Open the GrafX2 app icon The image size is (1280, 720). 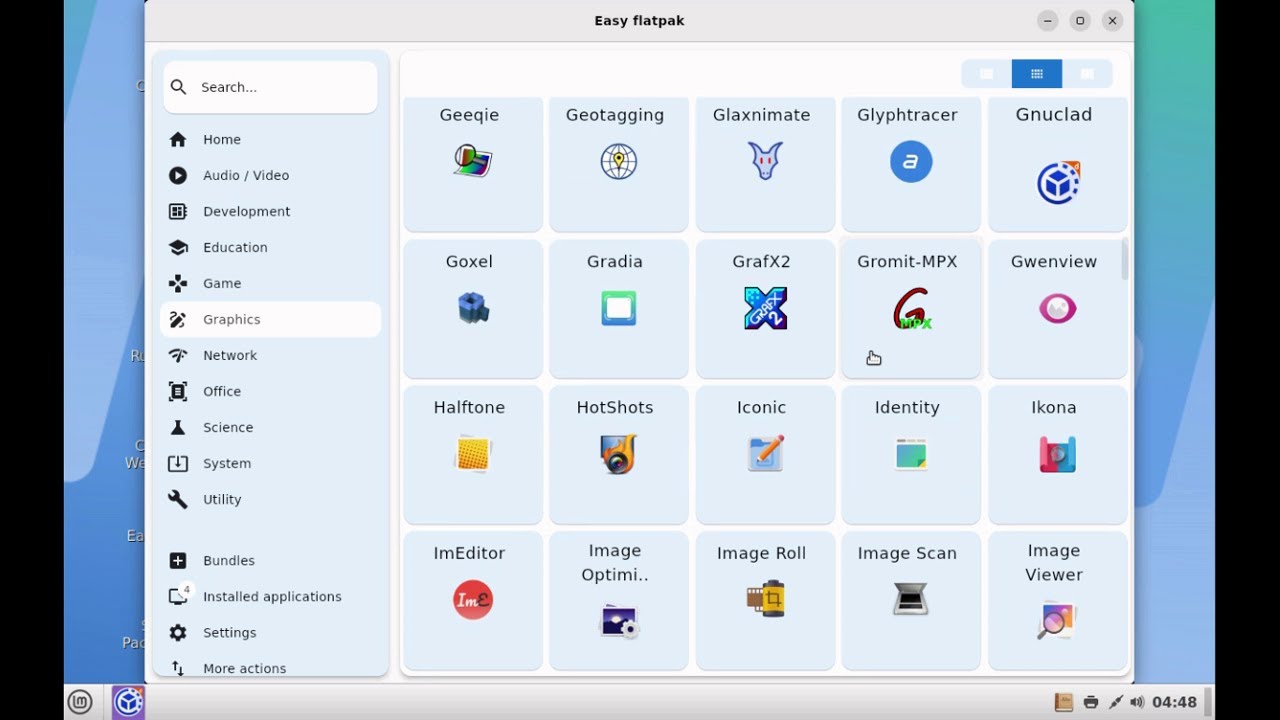coord(765,308)
